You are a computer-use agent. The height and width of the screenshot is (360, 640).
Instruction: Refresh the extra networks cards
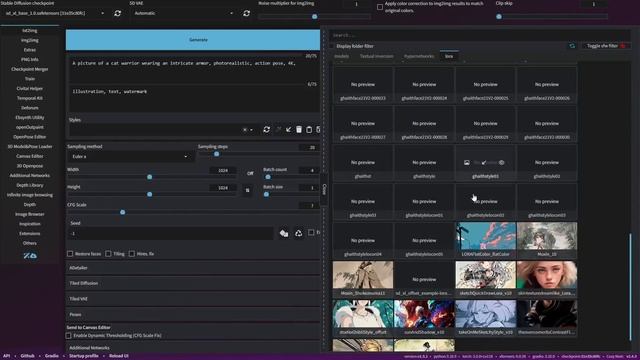(572, 46)
